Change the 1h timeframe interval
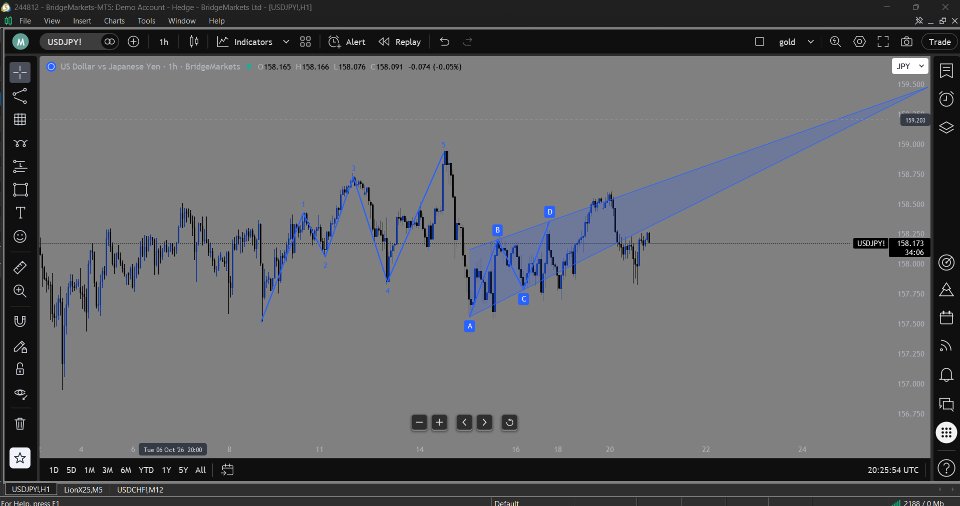 [x=163, y=42]
